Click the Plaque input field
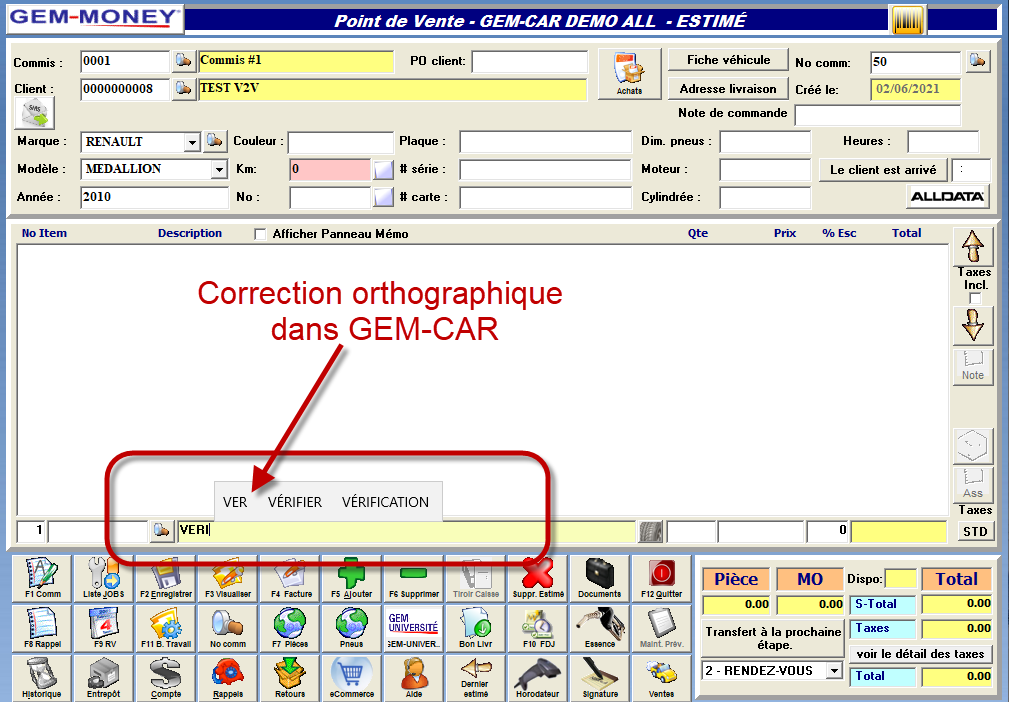This screenshot has width=1009, height=702. tap(546, 142)
